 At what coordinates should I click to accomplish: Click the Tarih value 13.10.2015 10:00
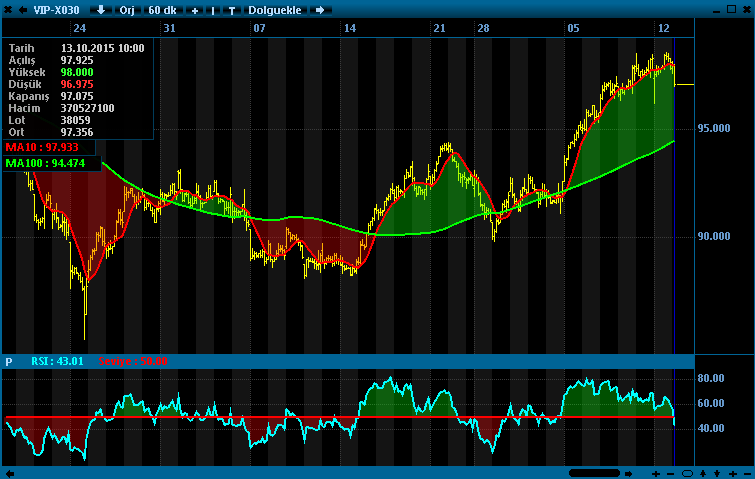tap(103, 48)
